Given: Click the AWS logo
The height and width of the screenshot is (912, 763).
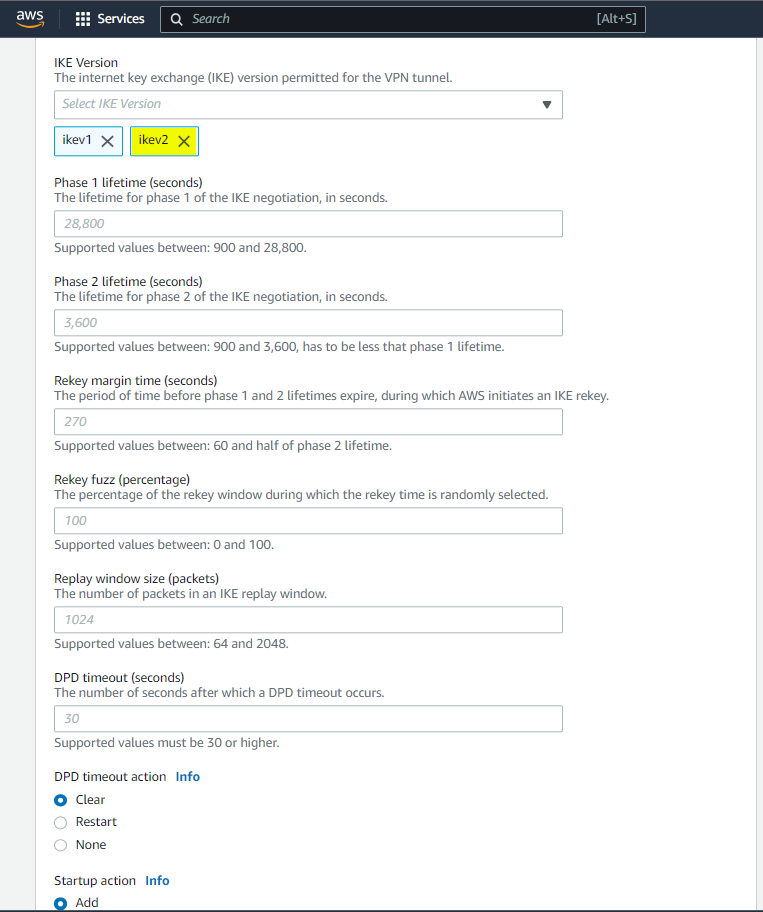Looking at the screenshot, I should 29,18.
